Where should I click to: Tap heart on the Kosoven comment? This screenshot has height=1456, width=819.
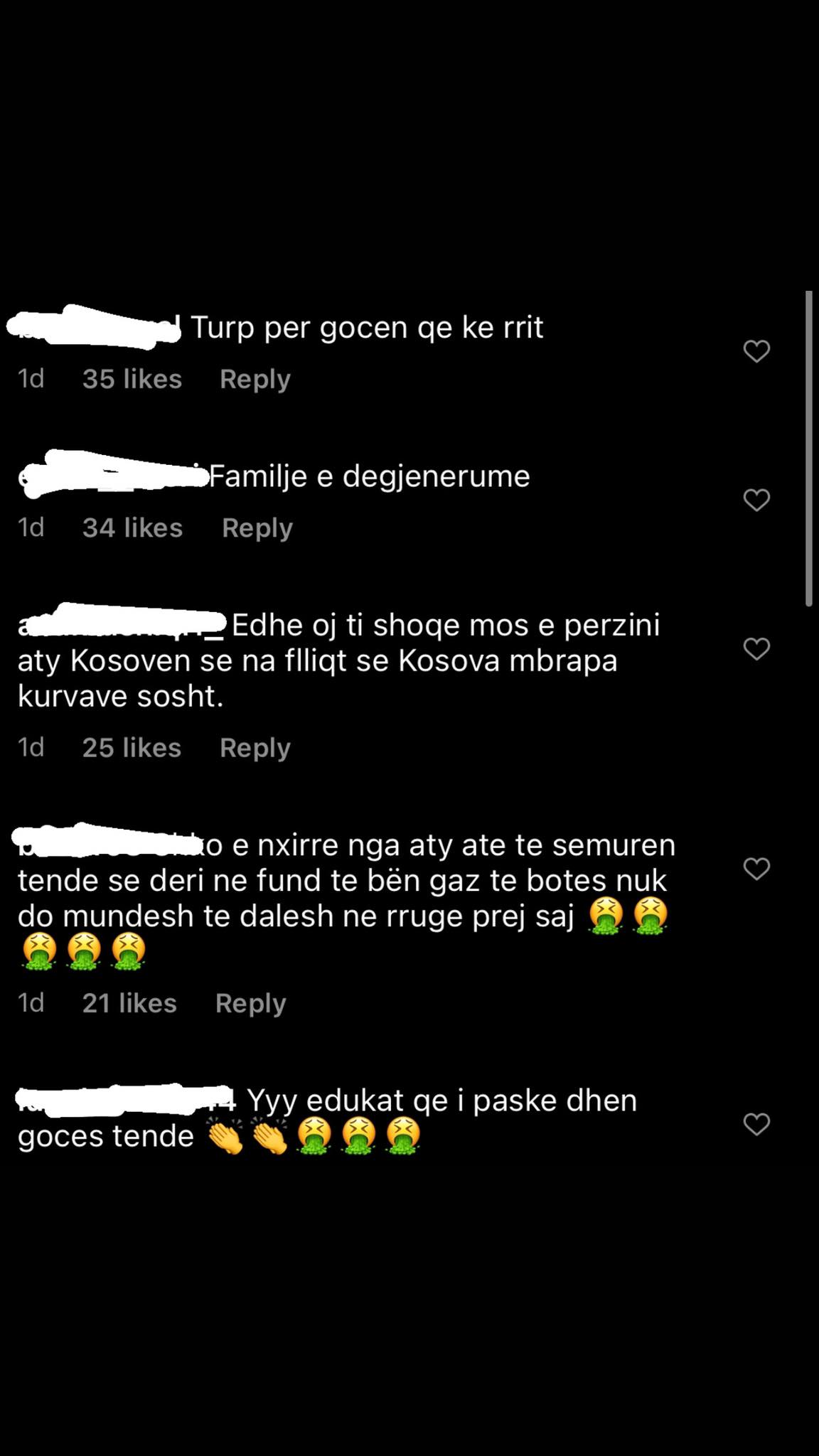(756, 648)
